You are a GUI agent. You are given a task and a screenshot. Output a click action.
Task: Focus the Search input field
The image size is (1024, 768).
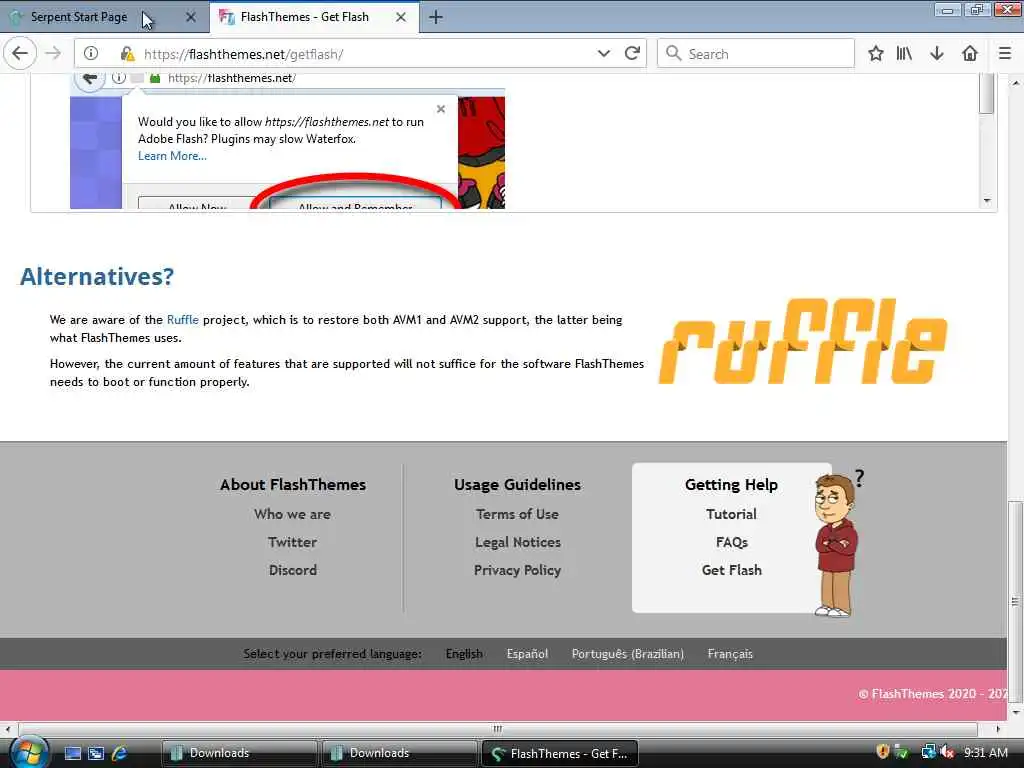(756, 54)
